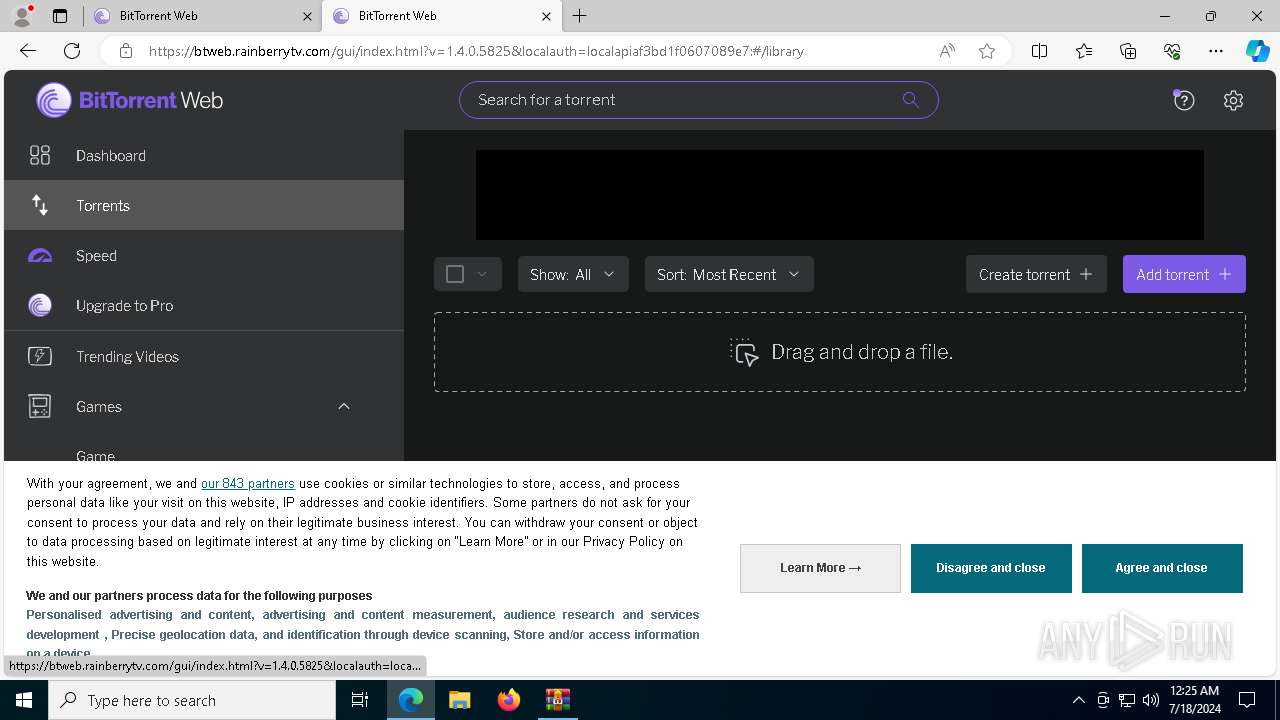Click the Add torrent button
The height and width of the screenshot is (720, 1280).
pyautogui.click(x=1184, y=274)
